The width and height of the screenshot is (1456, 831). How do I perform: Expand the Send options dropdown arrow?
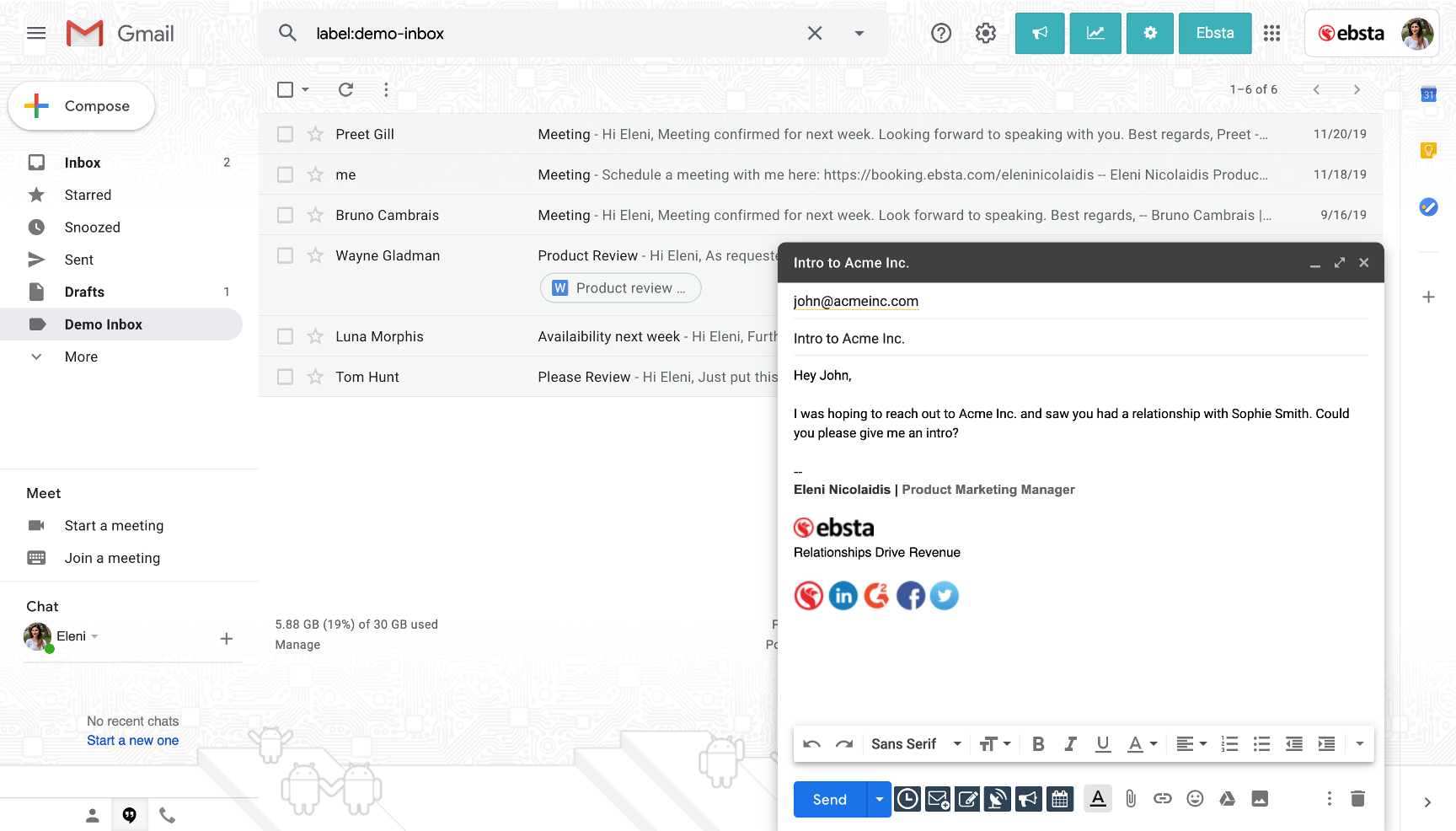[x=879, y=799]
